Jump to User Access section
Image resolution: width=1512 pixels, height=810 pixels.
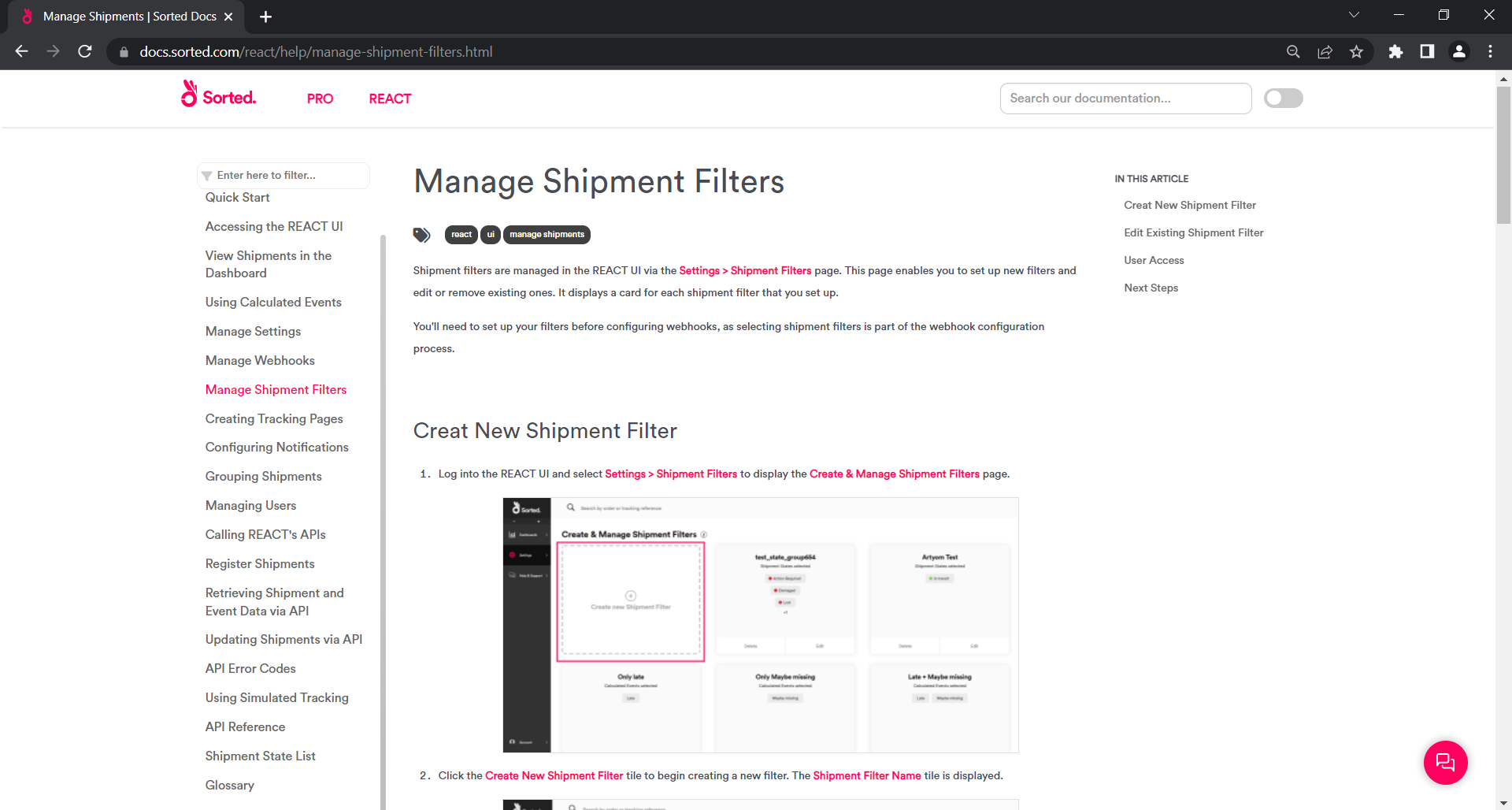click(1154, 260)
